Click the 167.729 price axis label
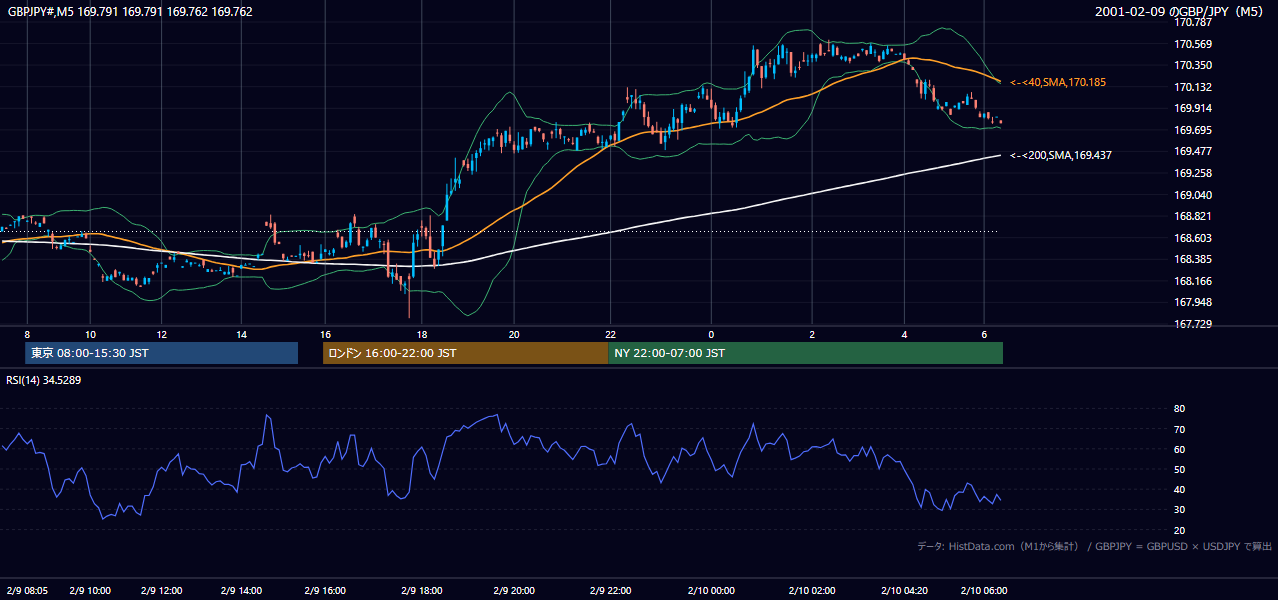 click(1194, 324)
